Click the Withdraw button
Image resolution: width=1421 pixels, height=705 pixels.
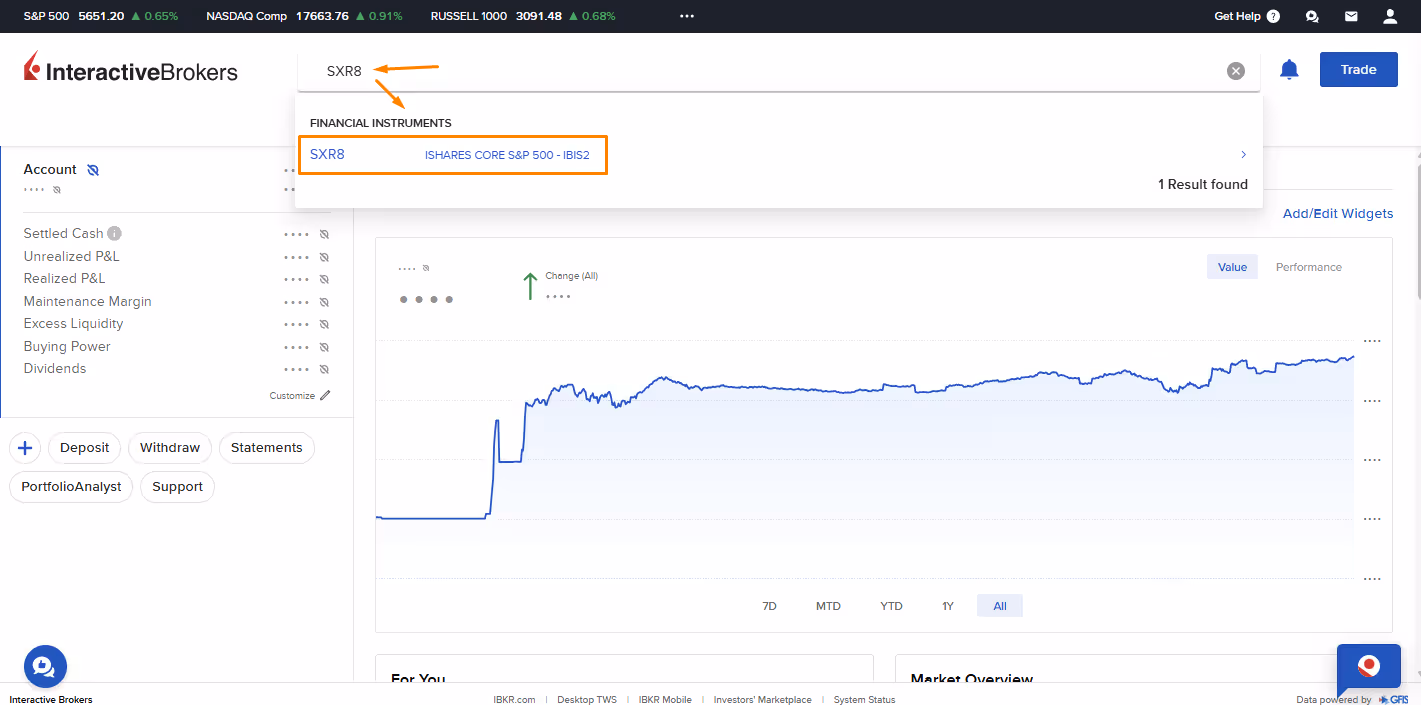pyautogui.click(x=170, y=448)
